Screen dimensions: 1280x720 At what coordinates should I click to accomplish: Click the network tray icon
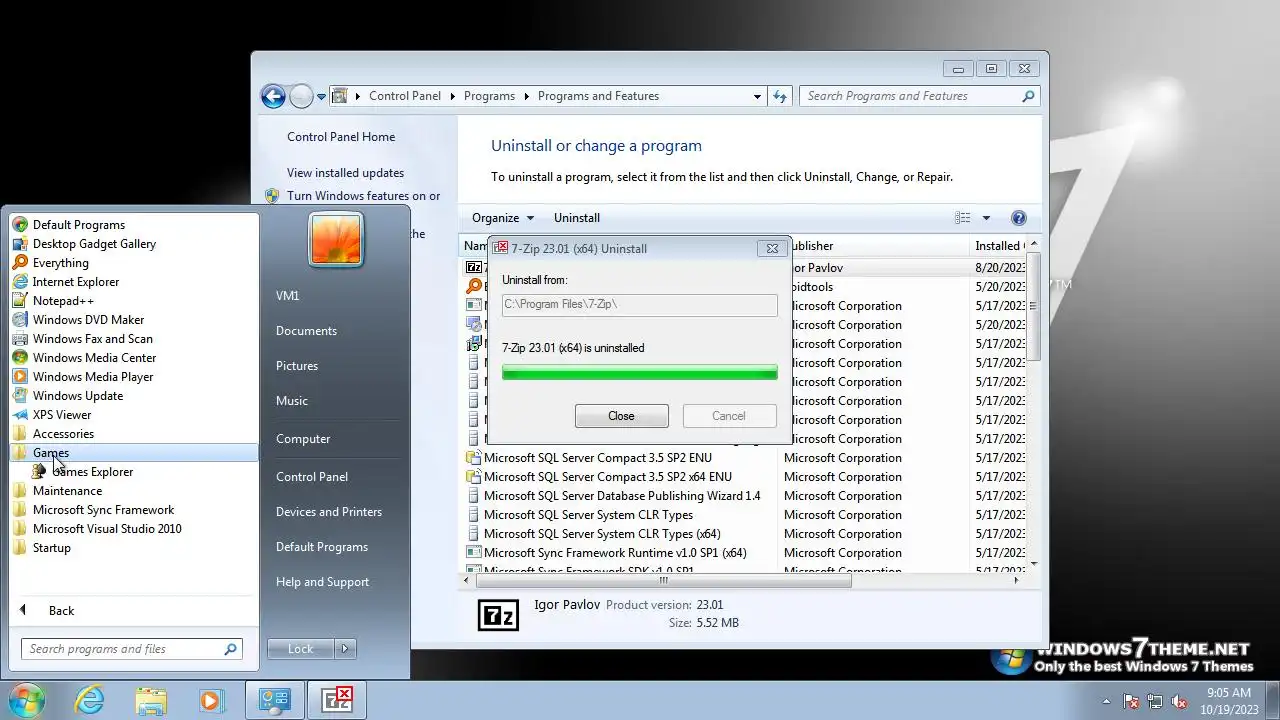click(x=1155, y=701)
